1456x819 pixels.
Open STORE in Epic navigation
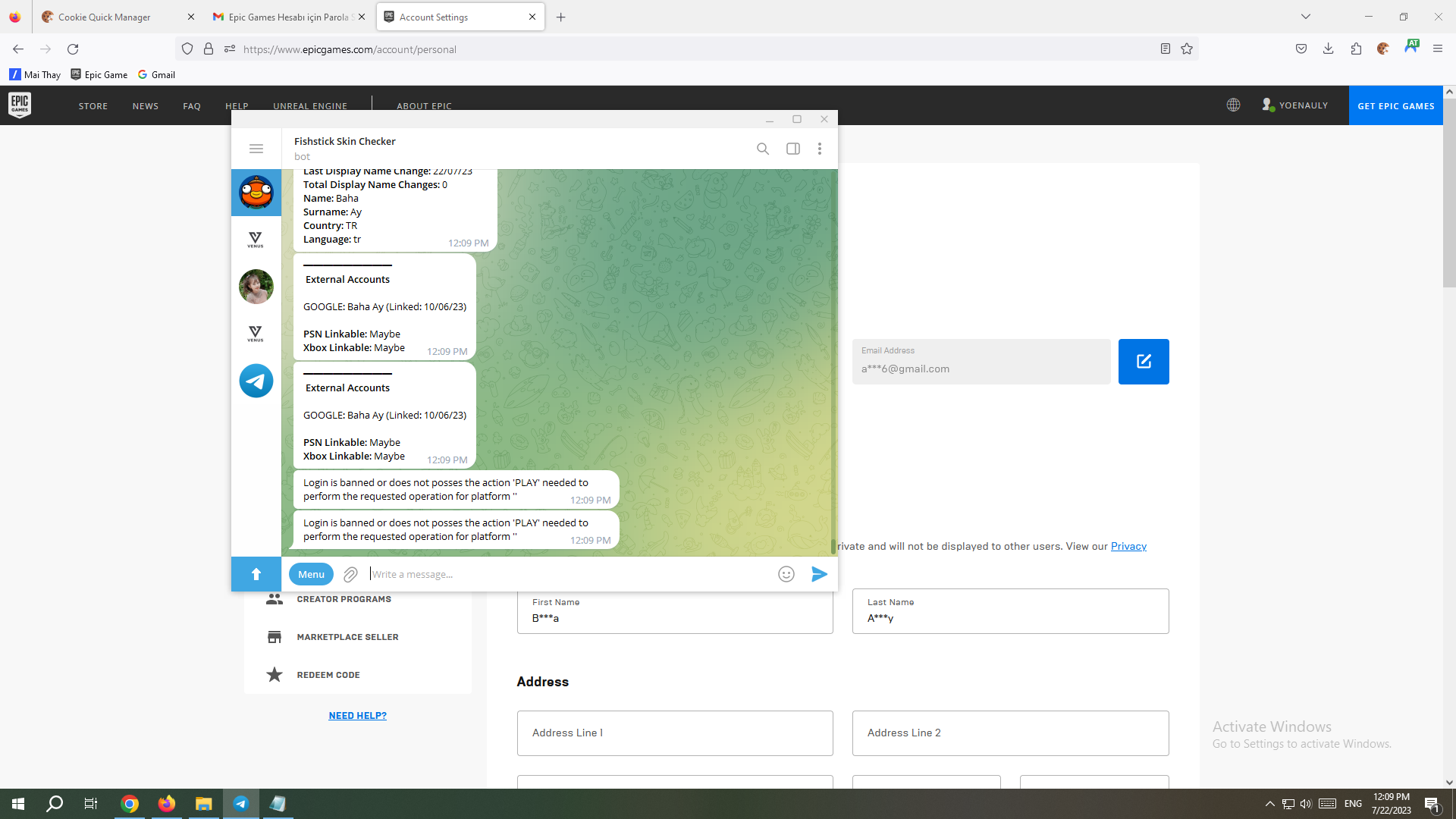tap(93, 106)
